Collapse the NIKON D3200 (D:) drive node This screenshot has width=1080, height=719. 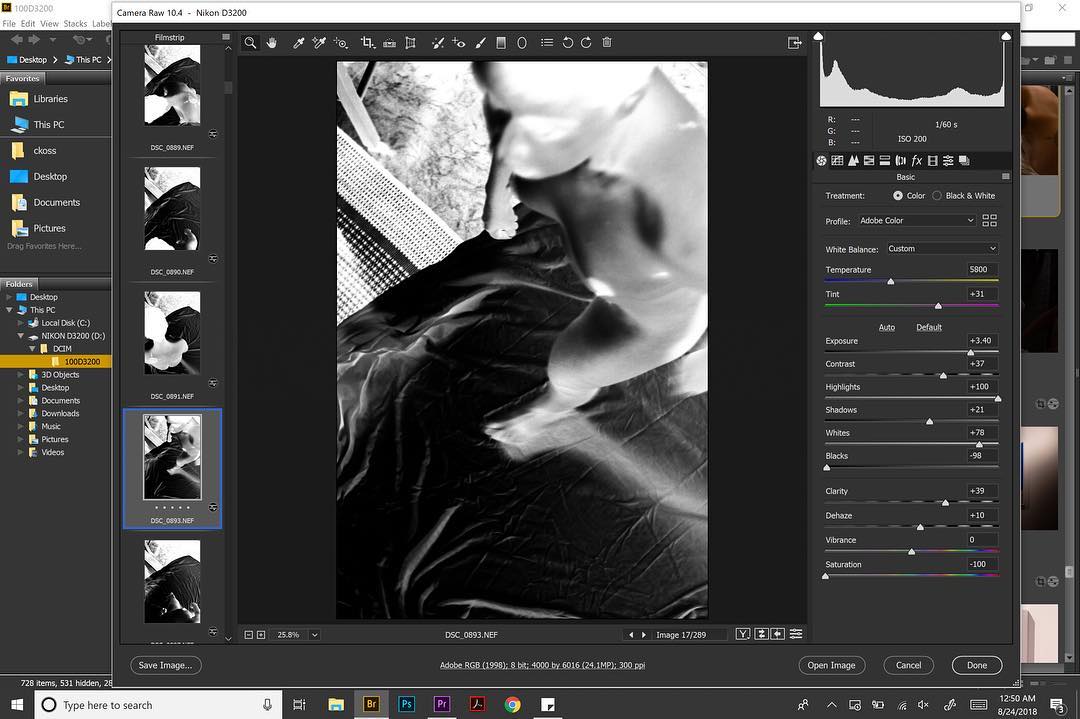tap(21, 336)
